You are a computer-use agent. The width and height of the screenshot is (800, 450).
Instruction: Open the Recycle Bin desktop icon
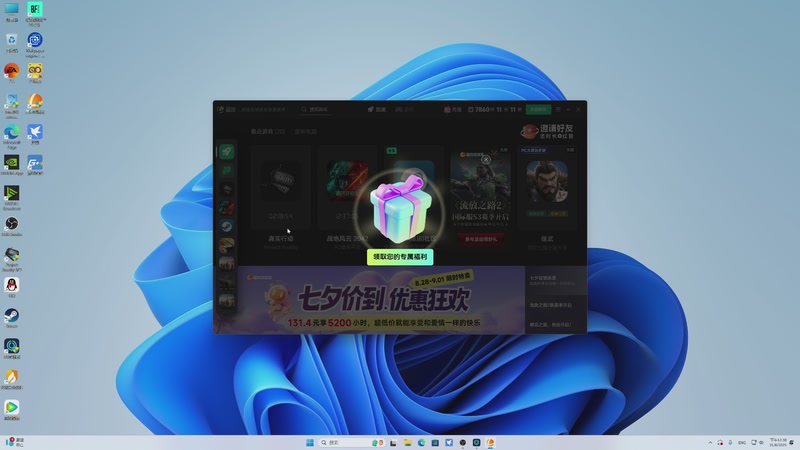(12, 43)
